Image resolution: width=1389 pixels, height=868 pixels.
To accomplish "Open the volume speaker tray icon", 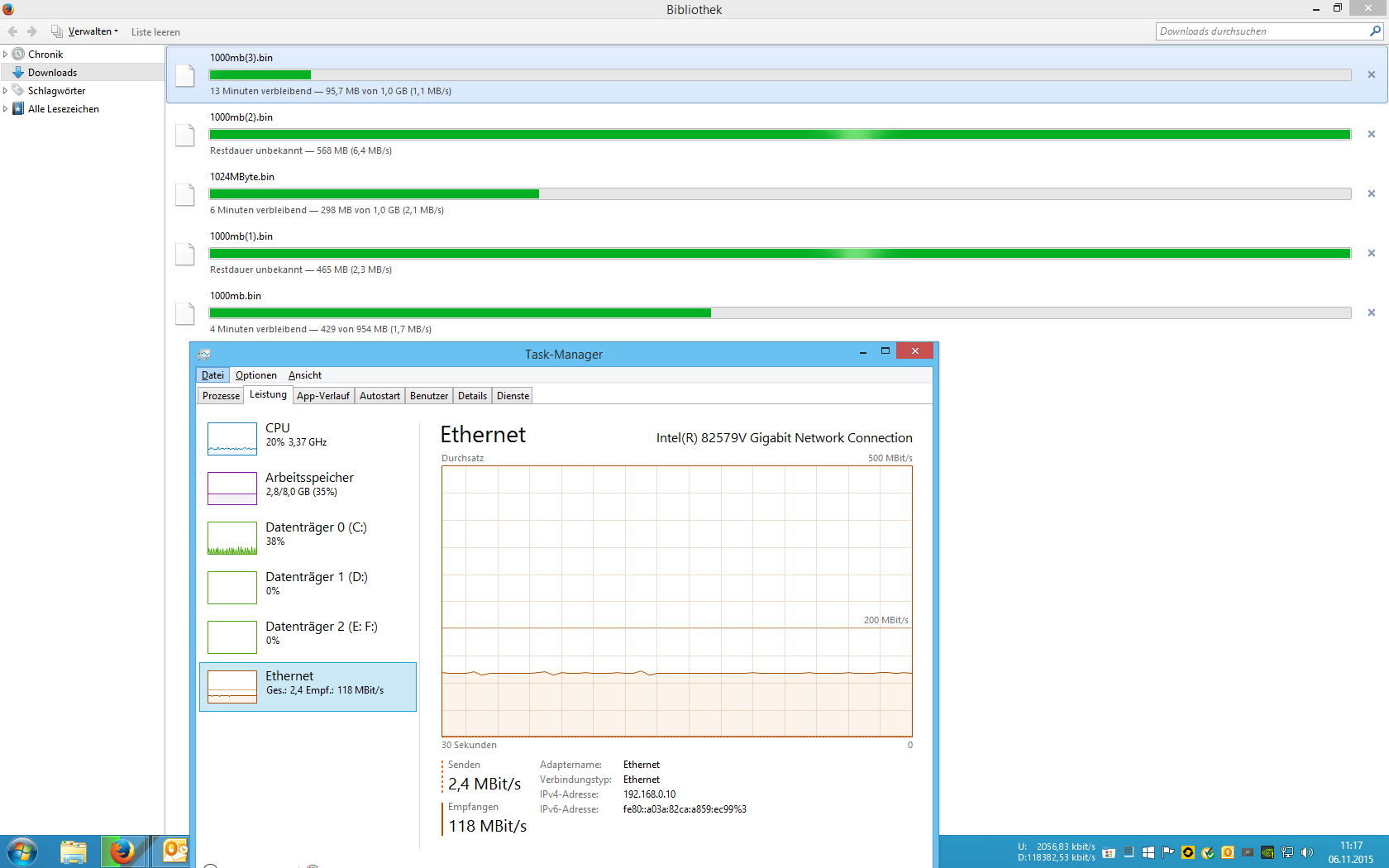I will click(x=1307, y=852).
